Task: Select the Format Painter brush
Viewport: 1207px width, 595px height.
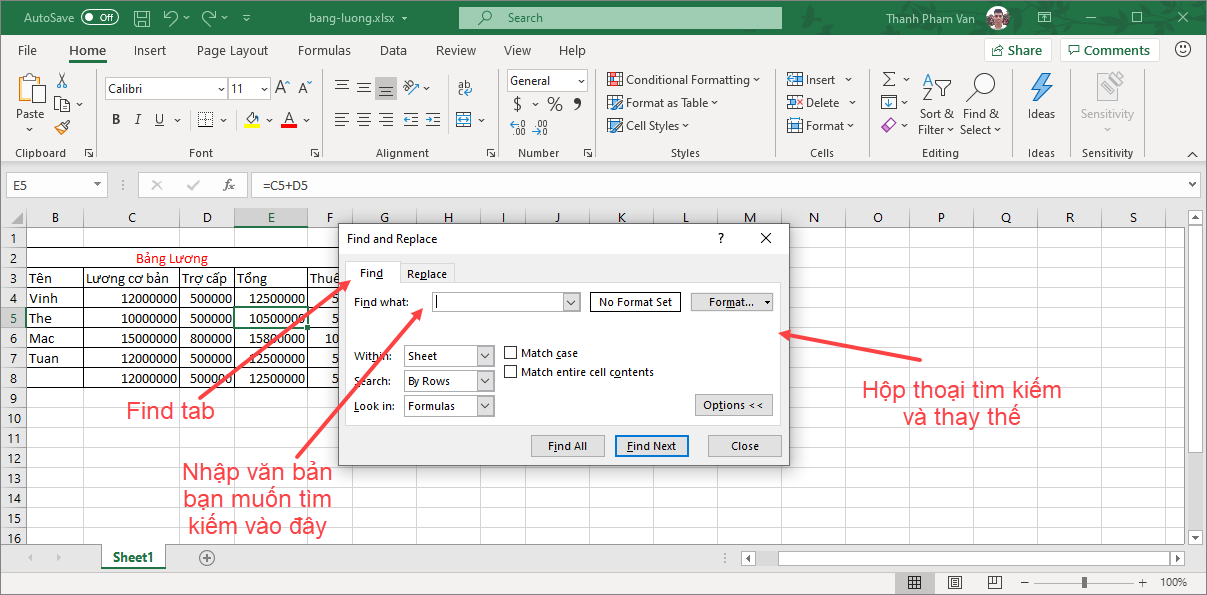Action: [x=62, y=127]
